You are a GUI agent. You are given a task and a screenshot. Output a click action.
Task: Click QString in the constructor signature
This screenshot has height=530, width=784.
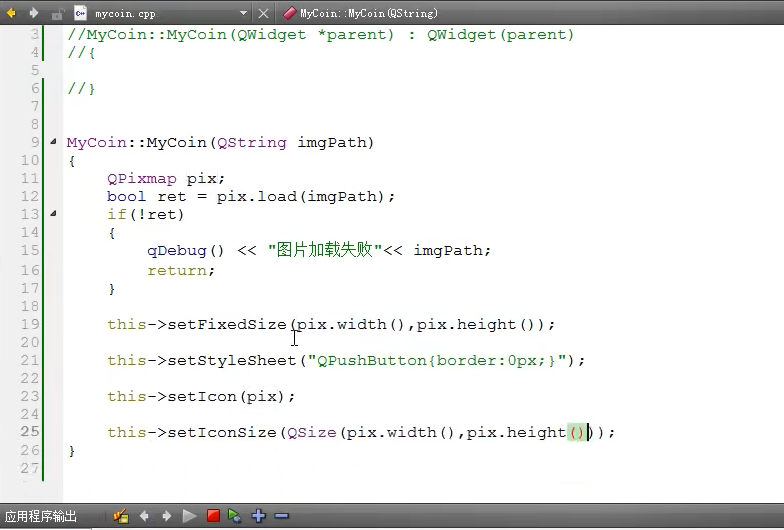(x=252, y=142)
